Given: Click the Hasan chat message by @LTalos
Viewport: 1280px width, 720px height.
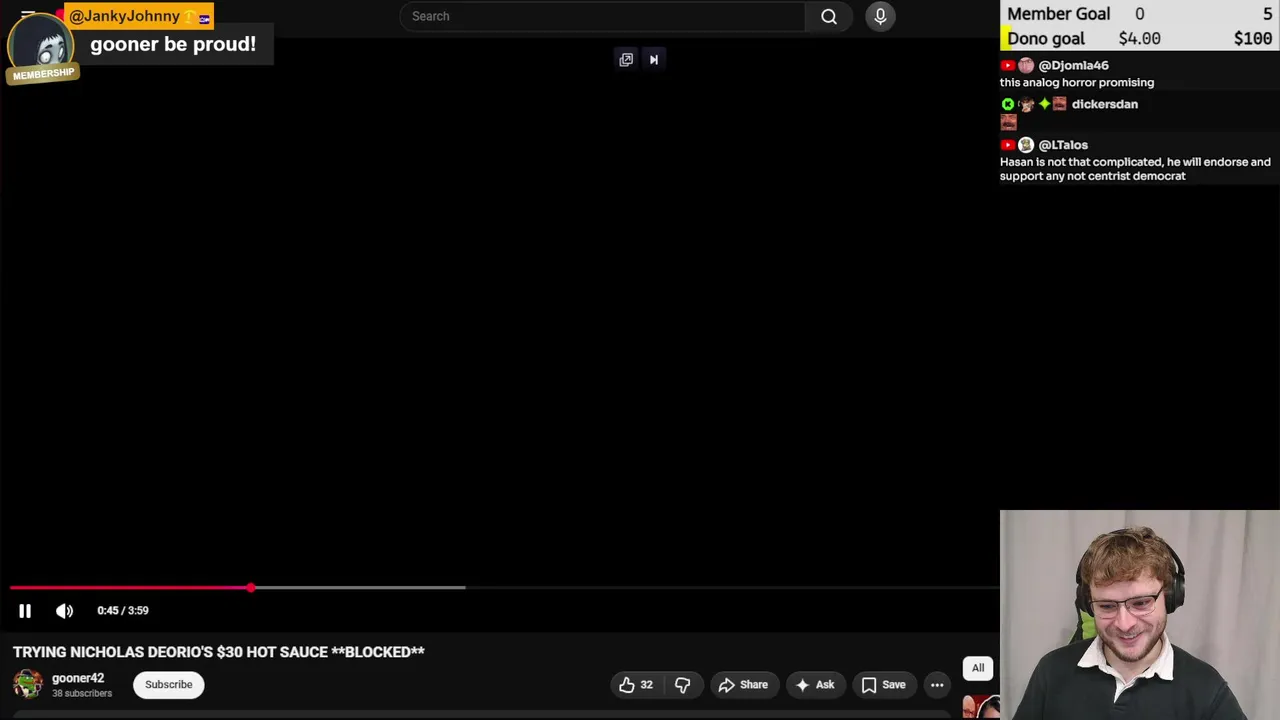Looking at the screenshot, I should (1135, 169).
